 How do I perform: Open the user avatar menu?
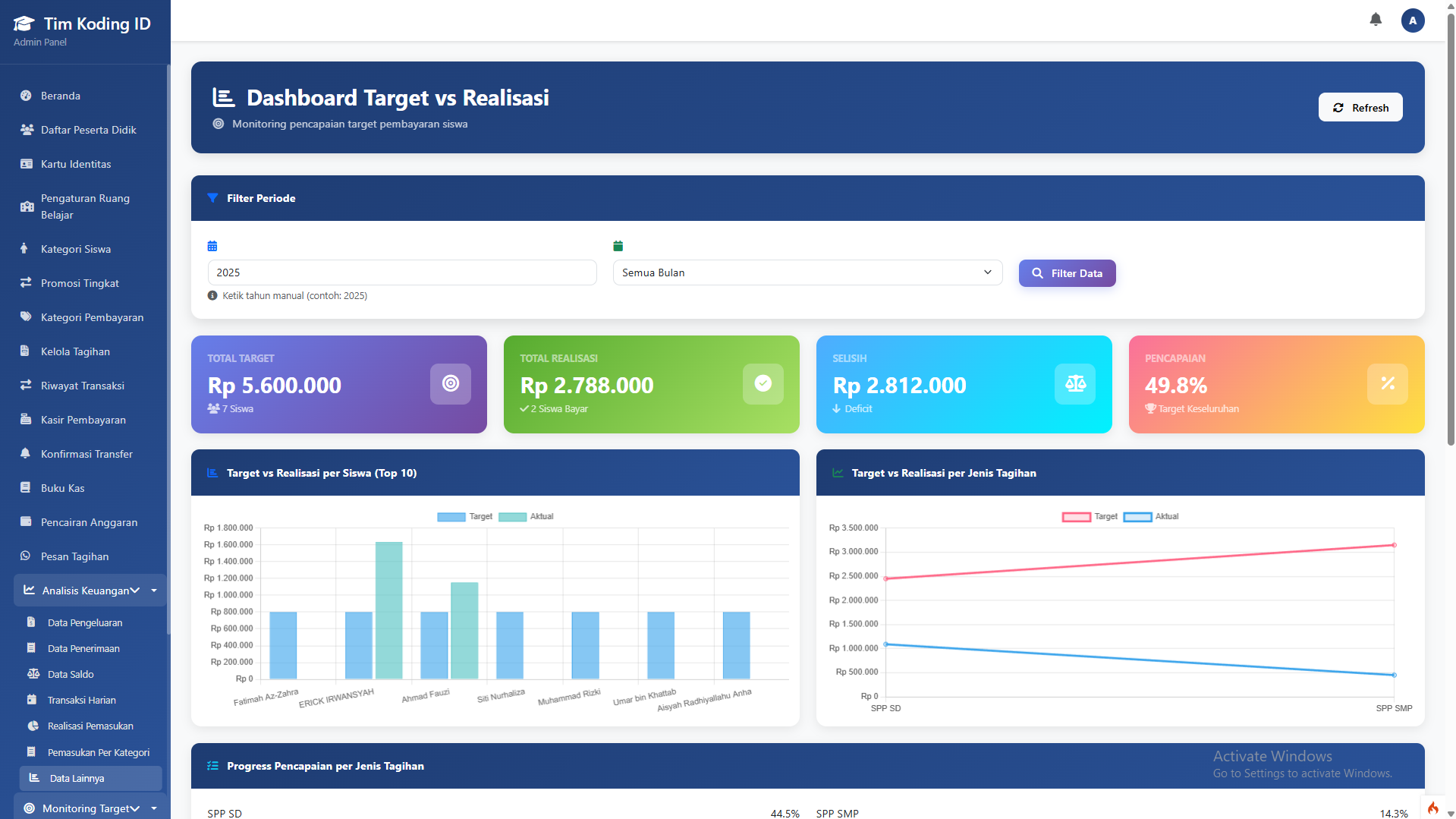[x=1412, y=20]
